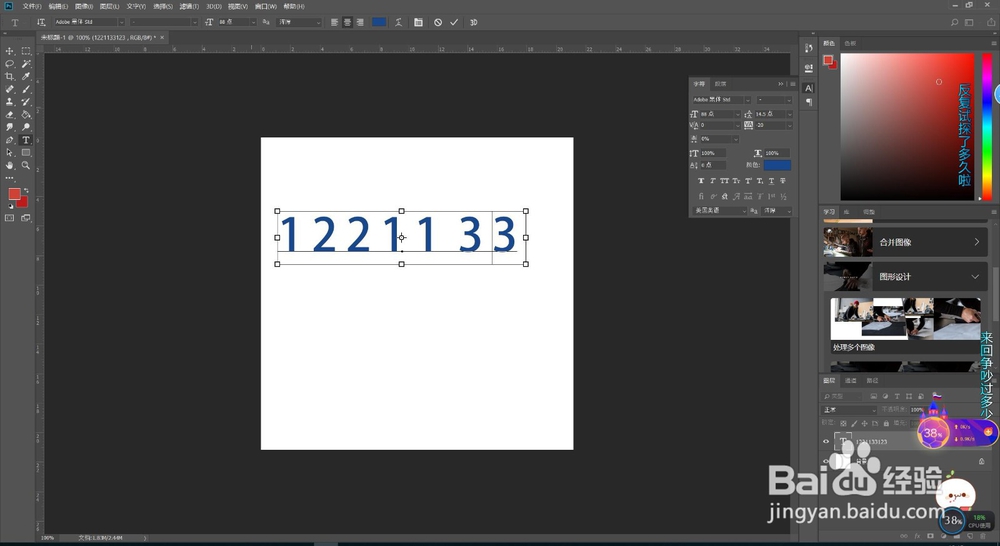Open Character panel font family dropdown

point(747,100)
